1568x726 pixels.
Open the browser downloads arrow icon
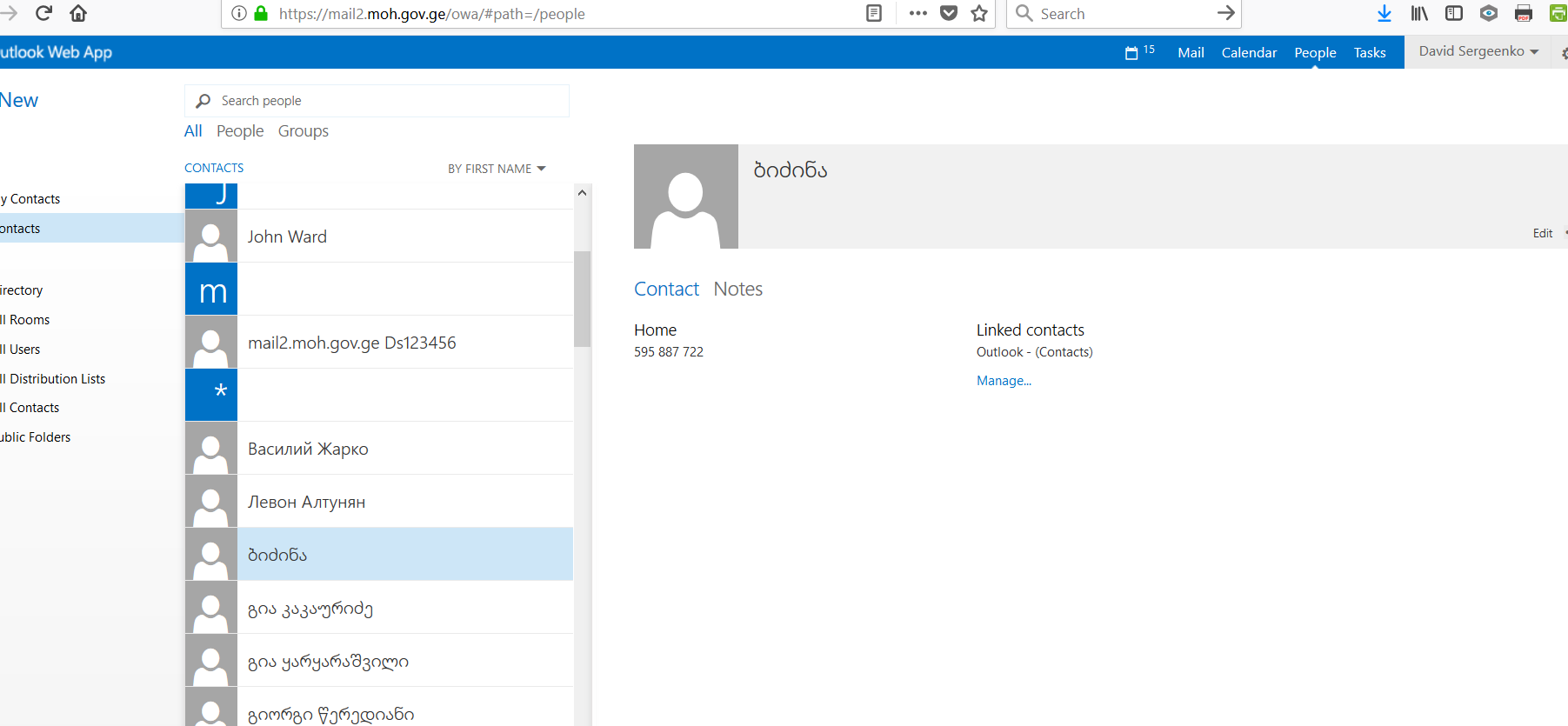click(1385, 13)
